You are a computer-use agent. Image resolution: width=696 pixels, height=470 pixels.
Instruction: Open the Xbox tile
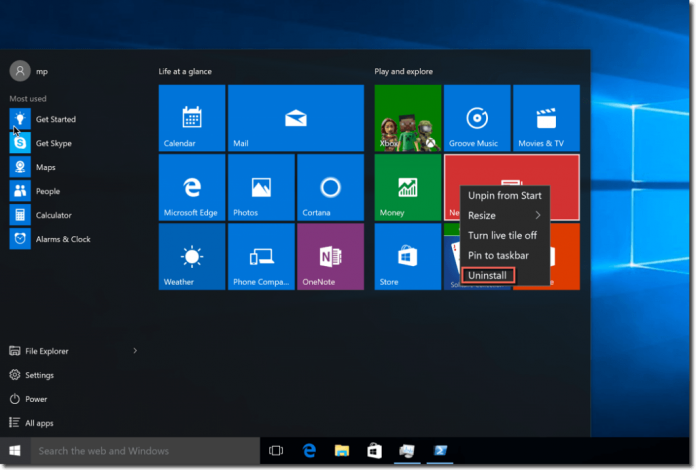point(407,118)
